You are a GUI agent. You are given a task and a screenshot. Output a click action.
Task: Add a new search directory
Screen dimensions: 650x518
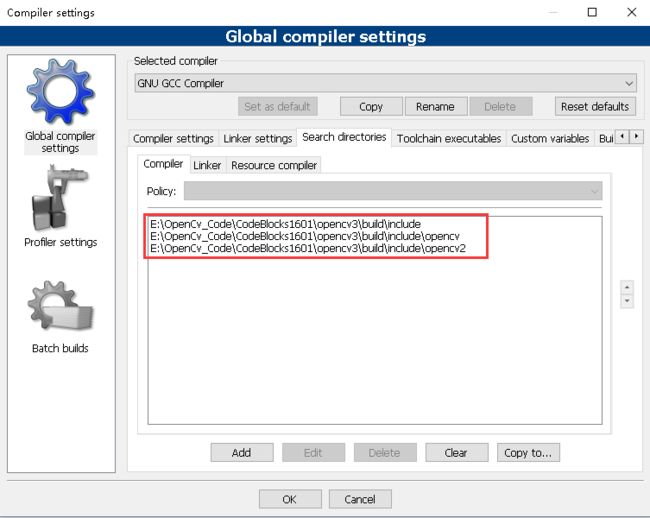click(x=242, y=453)
